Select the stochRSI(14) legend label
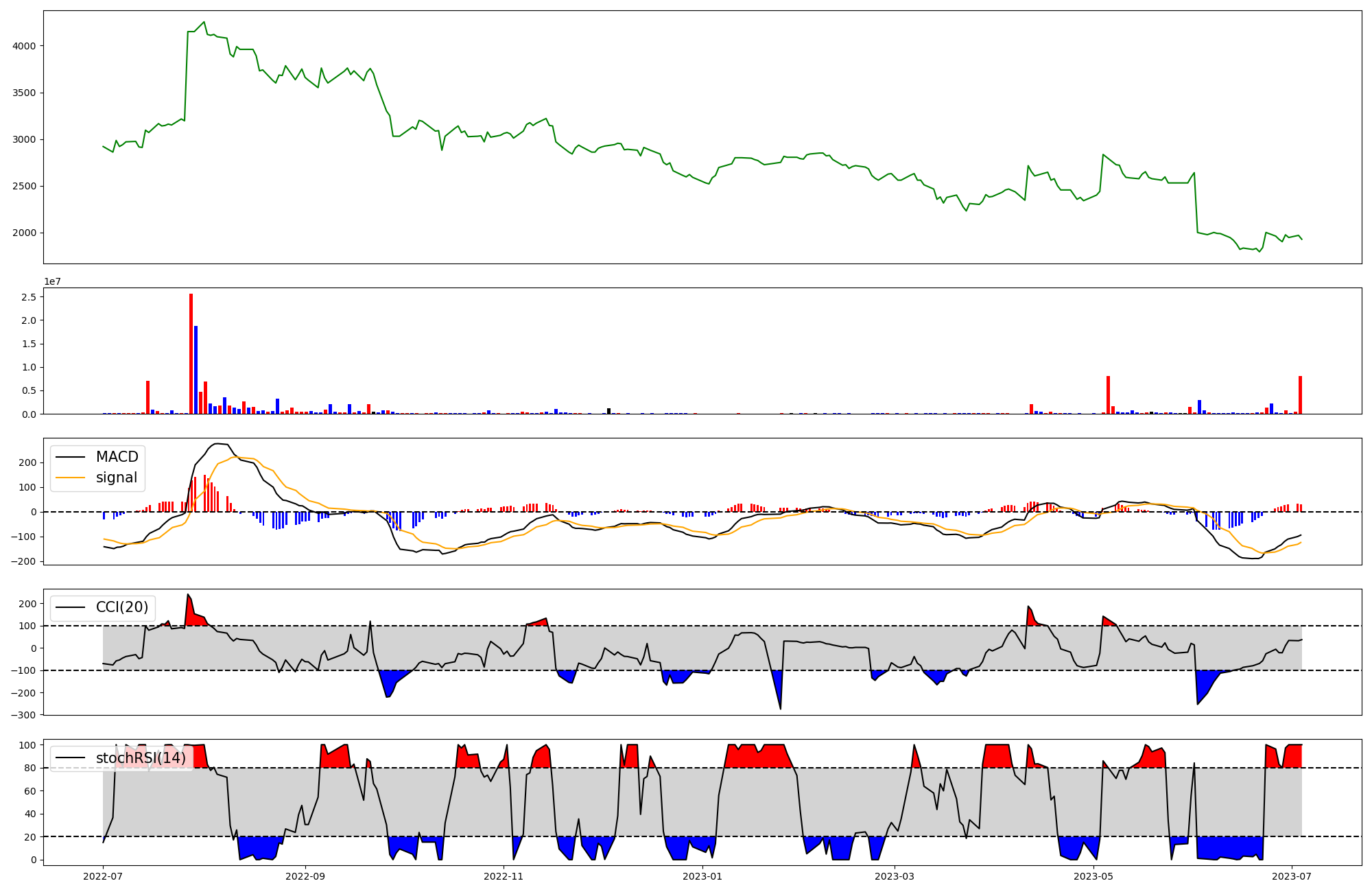 141,758
